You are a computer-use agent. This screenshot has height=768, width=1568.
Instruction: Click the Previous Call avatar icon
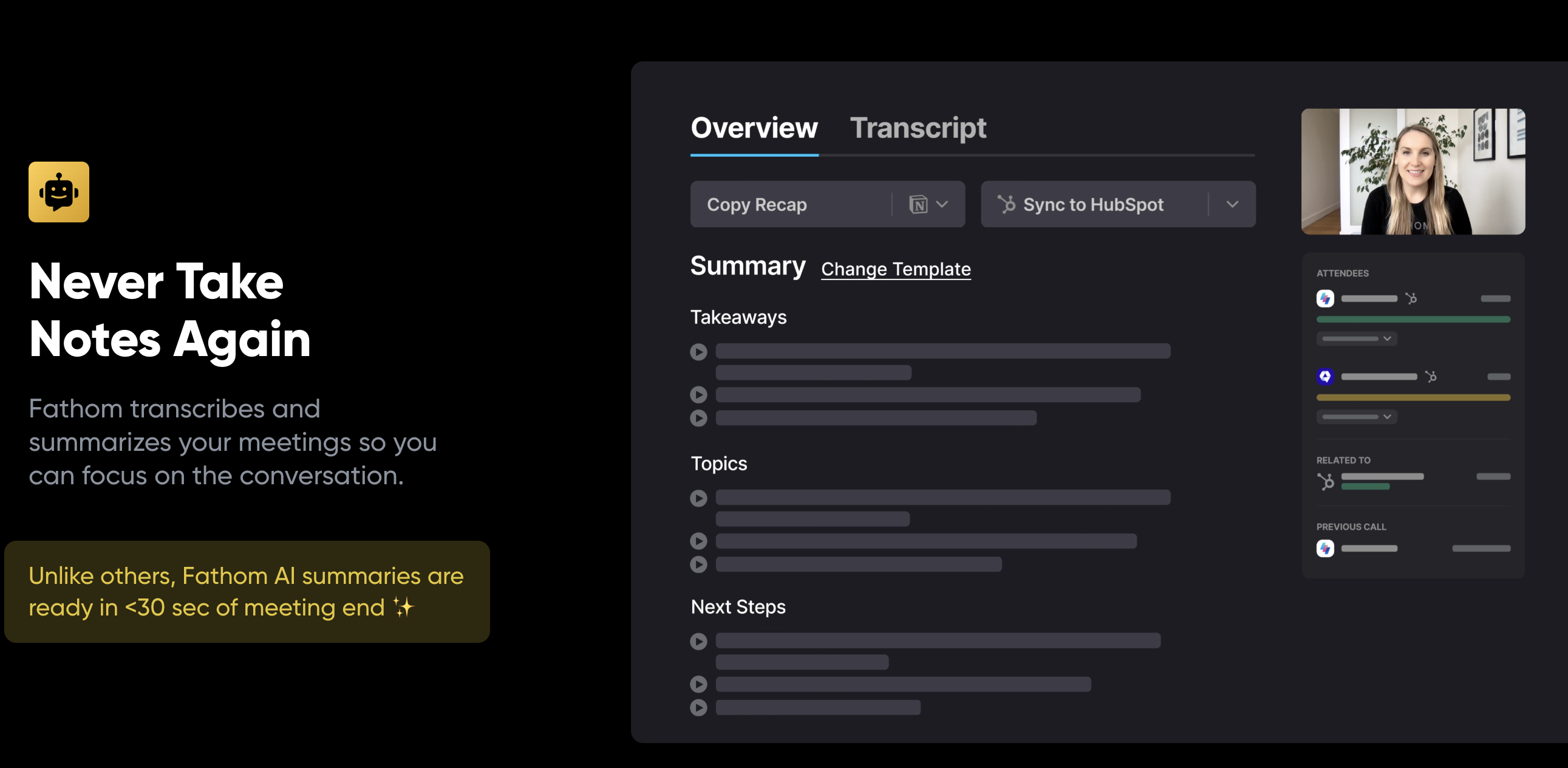(1324, 548)
